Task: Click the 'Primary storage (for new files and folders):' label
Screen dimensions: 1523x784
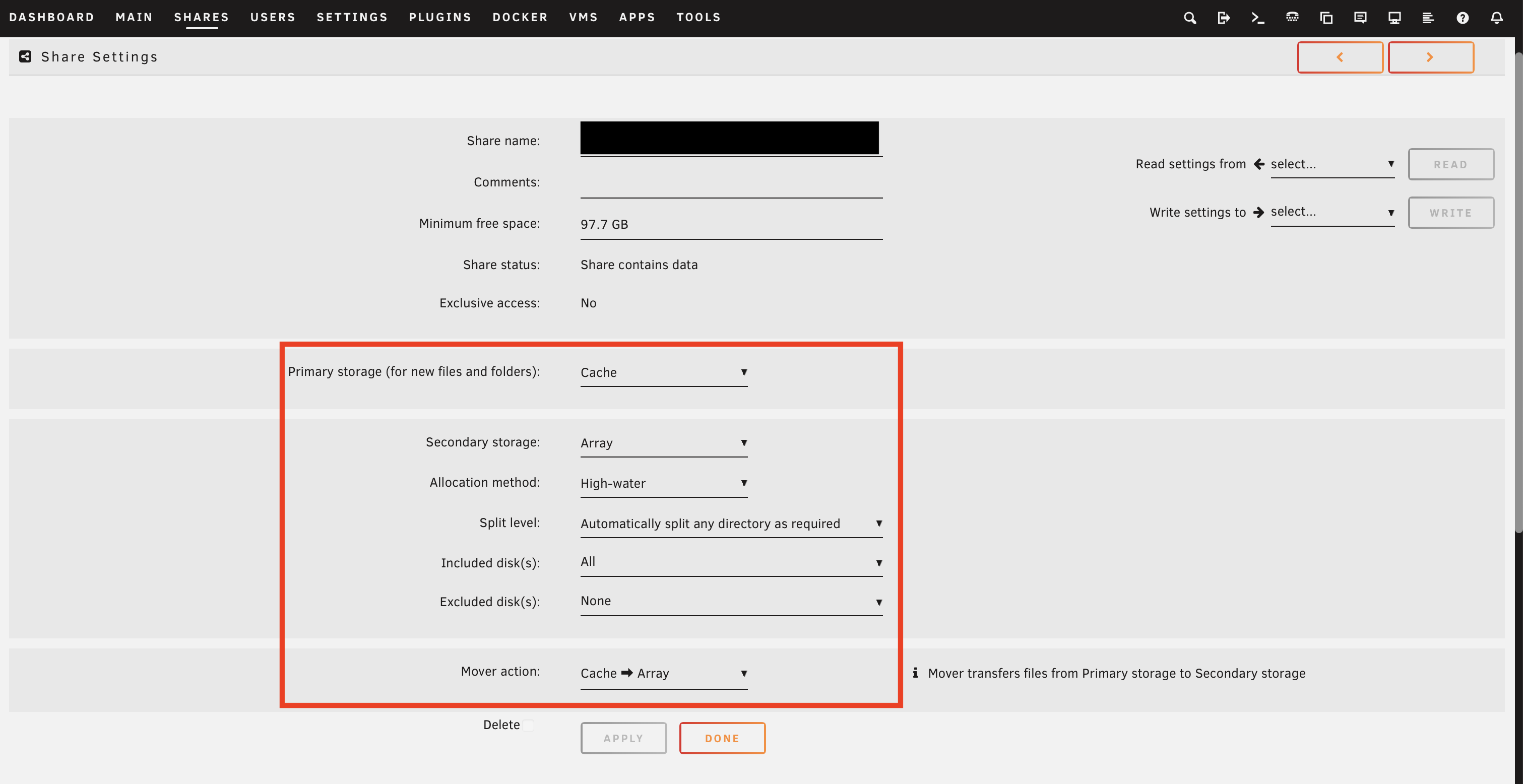Action: 414,372
